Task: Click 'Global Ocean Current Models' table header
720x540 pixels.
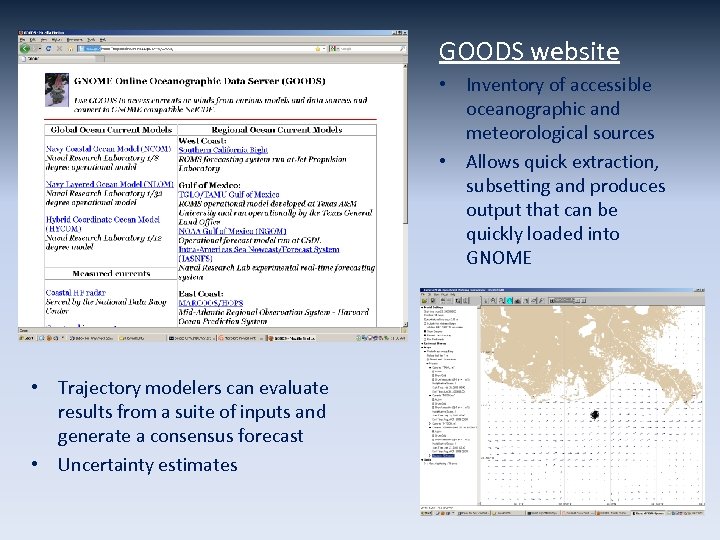Action: [111, 130]
